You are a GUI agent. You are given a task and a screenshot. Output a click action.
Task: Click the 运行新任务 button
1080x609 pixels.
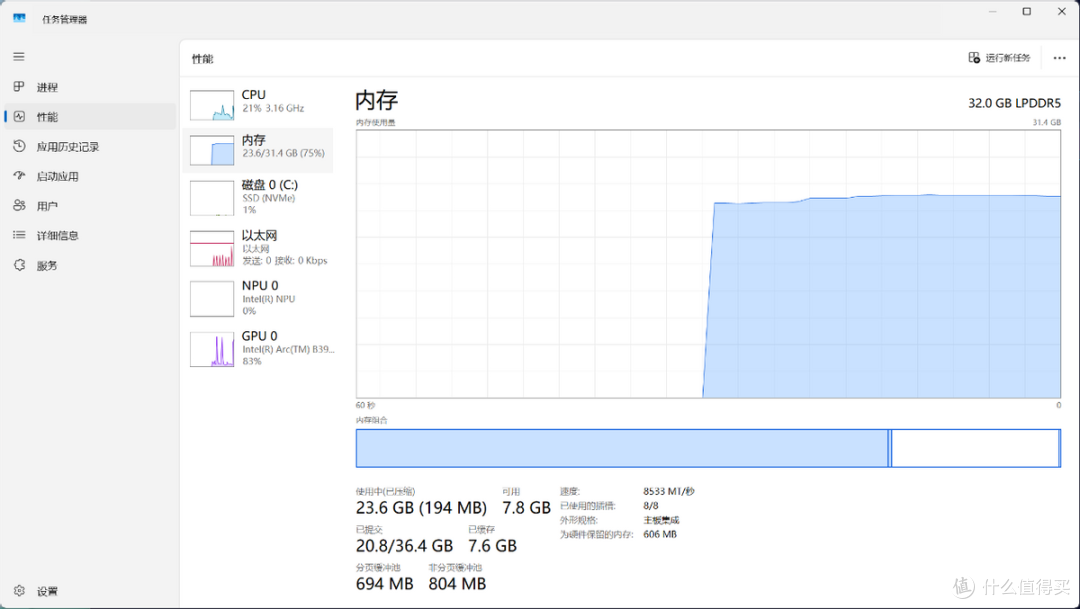point(999,58)
